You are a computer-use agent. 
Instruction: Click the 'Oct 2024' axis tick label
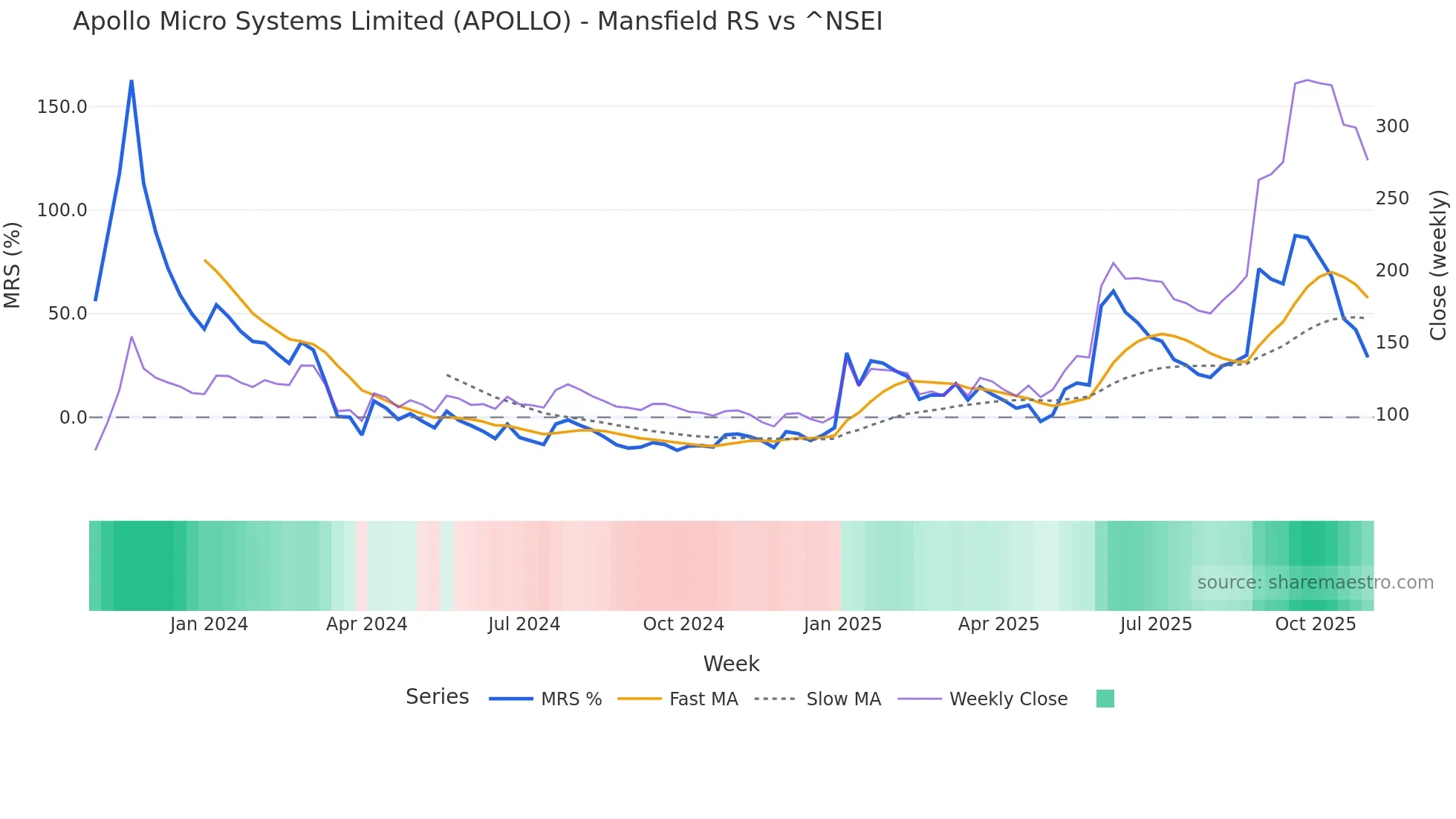click(683, 624)
